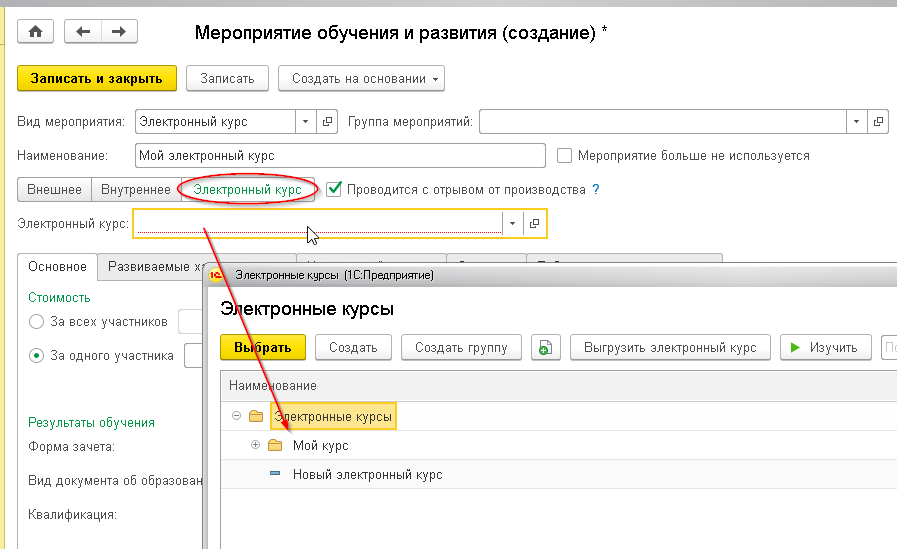Go forward with the right arrow
The width and height of the screenshot is (897, 549).
(x=118, y=32)
